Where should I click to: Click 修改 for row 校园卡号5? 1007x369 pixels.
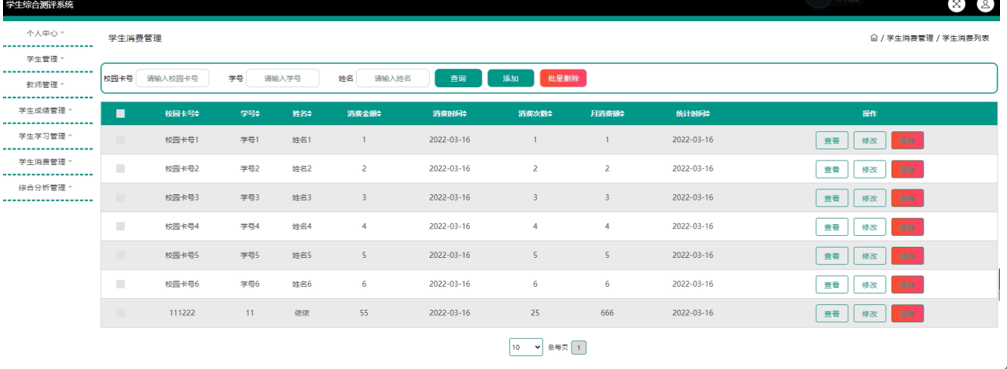(x=870, y=255)
